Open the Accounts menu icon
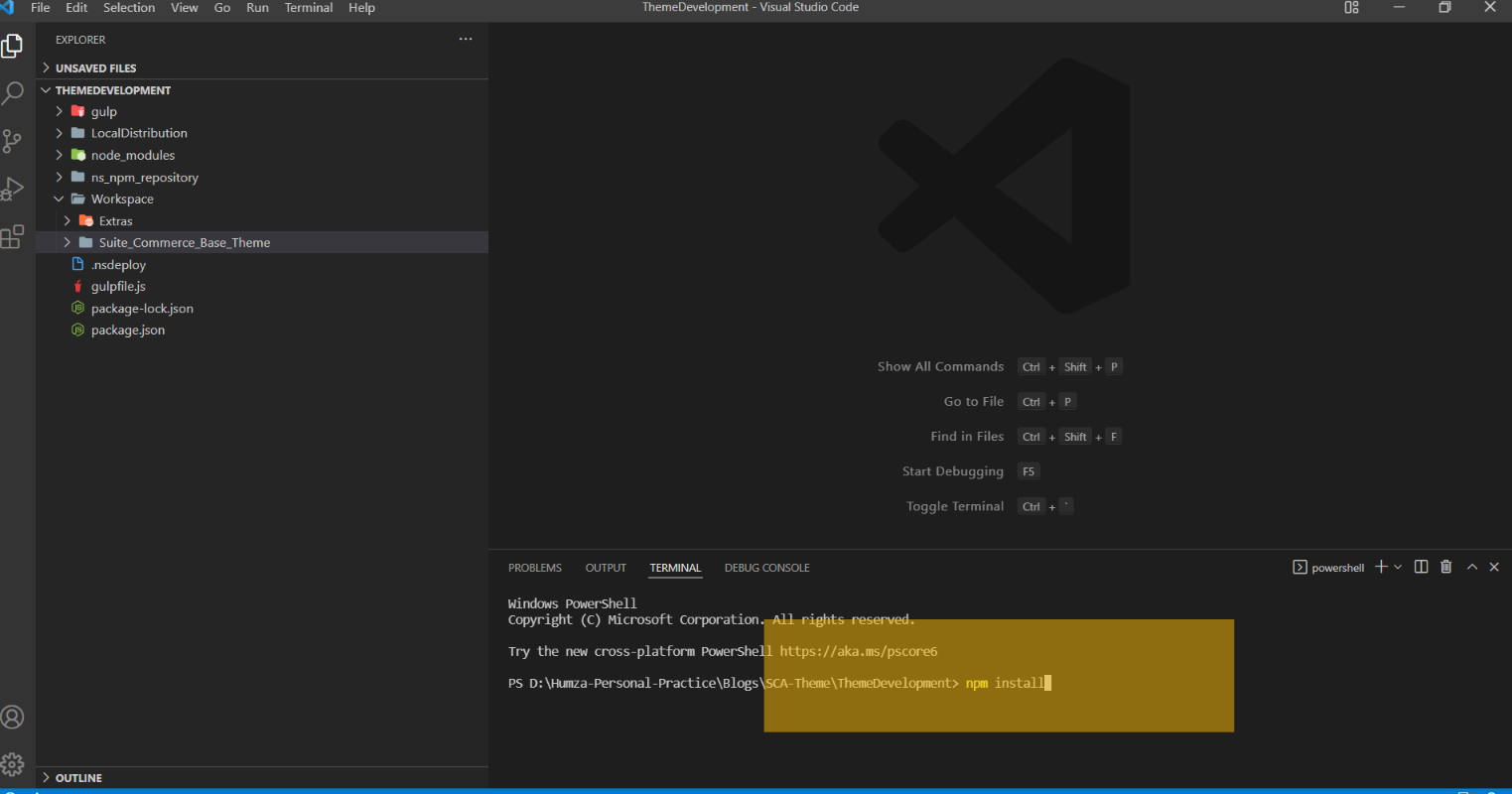The image size is (1512, 794). pos(13,717)
